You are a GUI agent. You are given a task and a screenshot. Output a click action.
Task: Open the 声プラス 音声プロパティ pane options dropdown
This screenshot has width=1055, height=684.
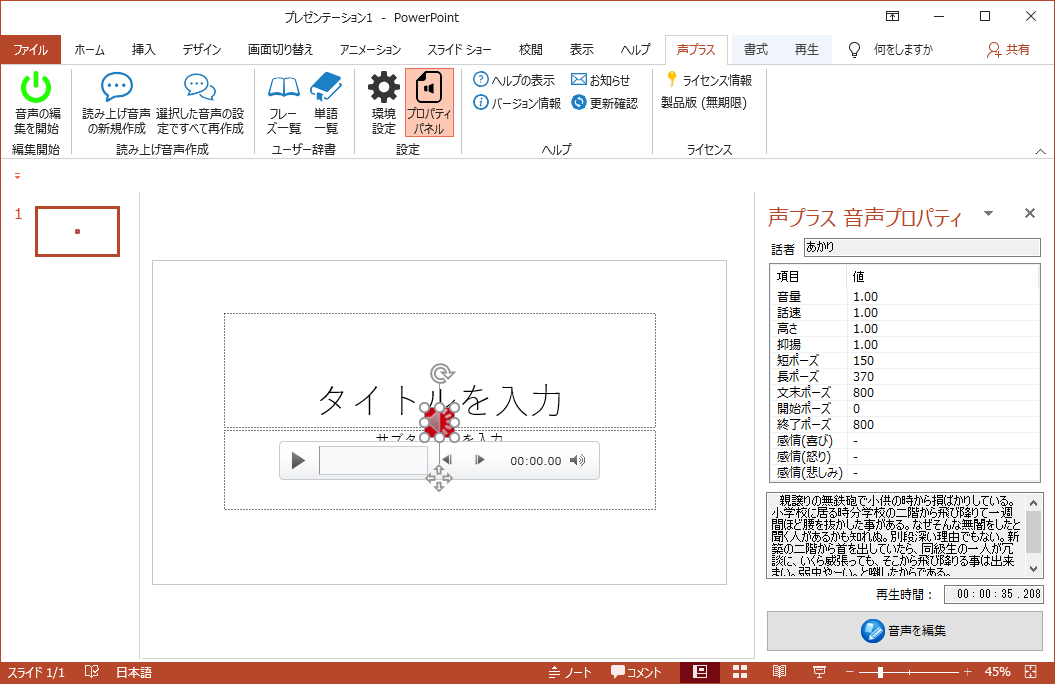coord(988,214)
